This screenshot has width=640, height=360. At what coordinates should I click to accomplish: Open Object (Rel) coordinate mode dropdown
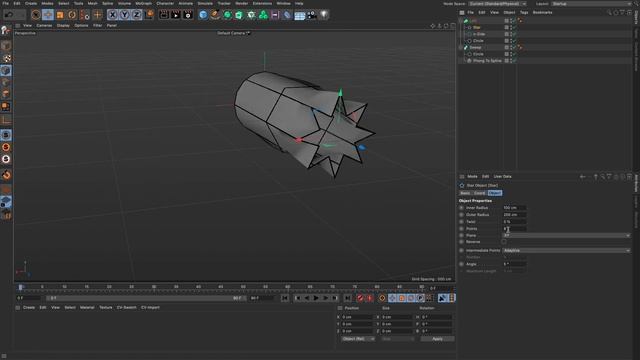[x=358, y=339]
